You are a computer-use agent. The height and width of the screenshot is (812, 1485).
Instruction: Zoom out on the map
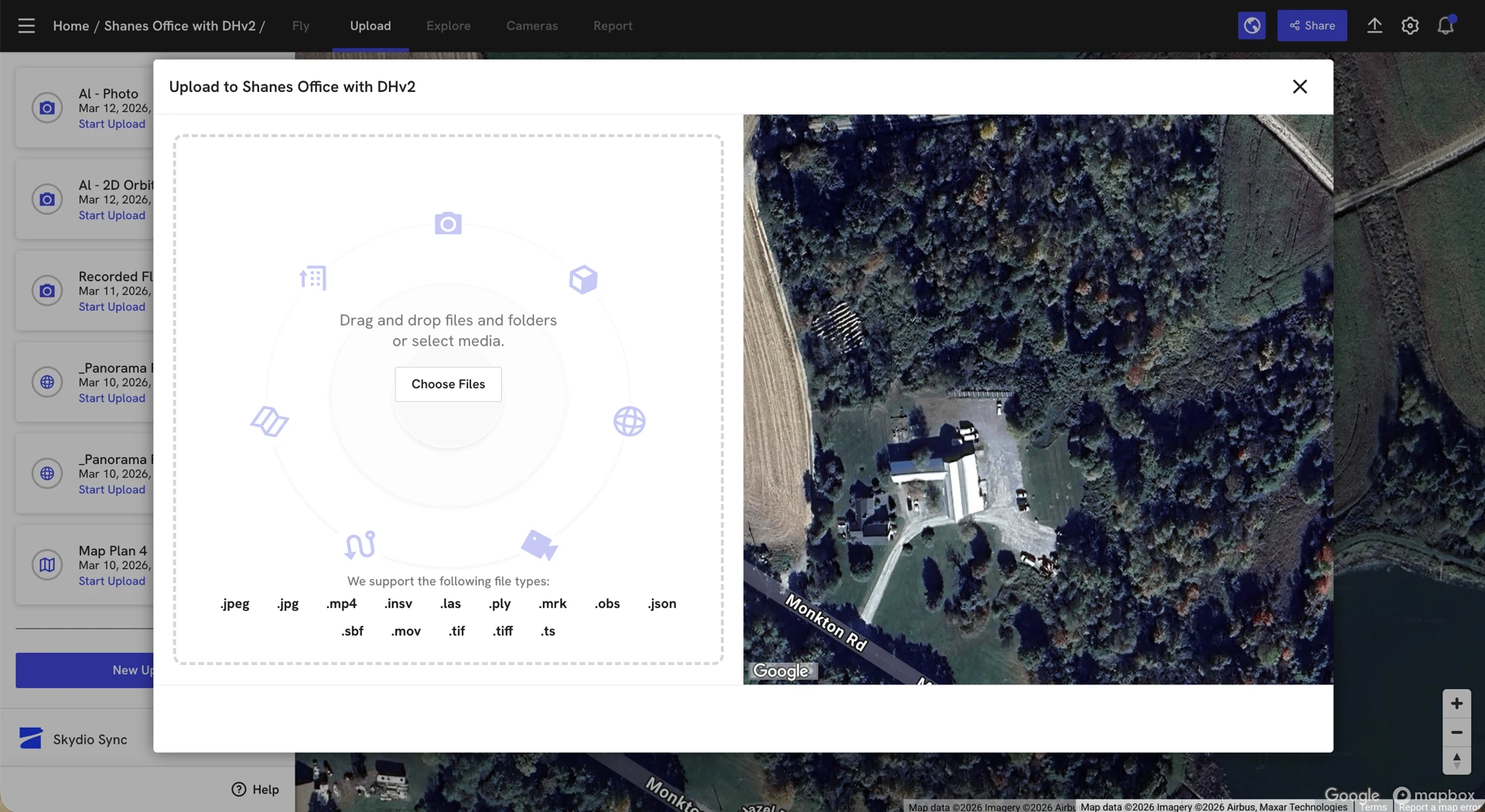tap(1456, 732)
